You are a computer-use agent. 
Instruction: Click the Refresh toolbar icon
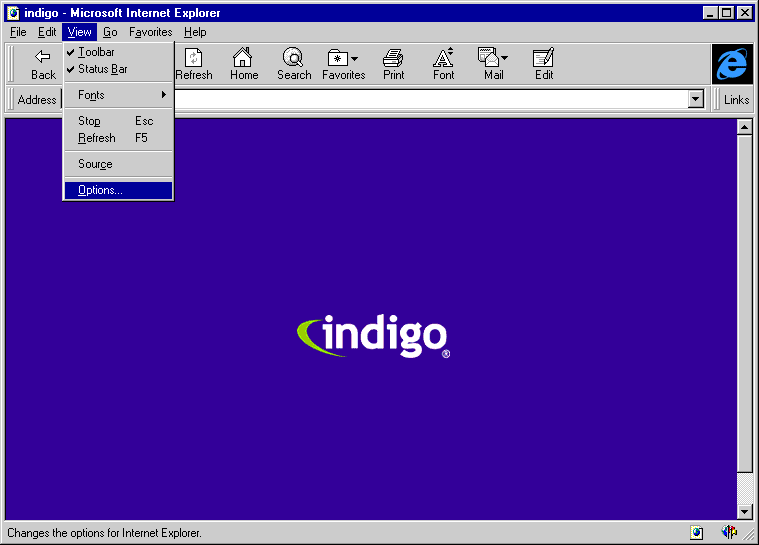point(194,58)
